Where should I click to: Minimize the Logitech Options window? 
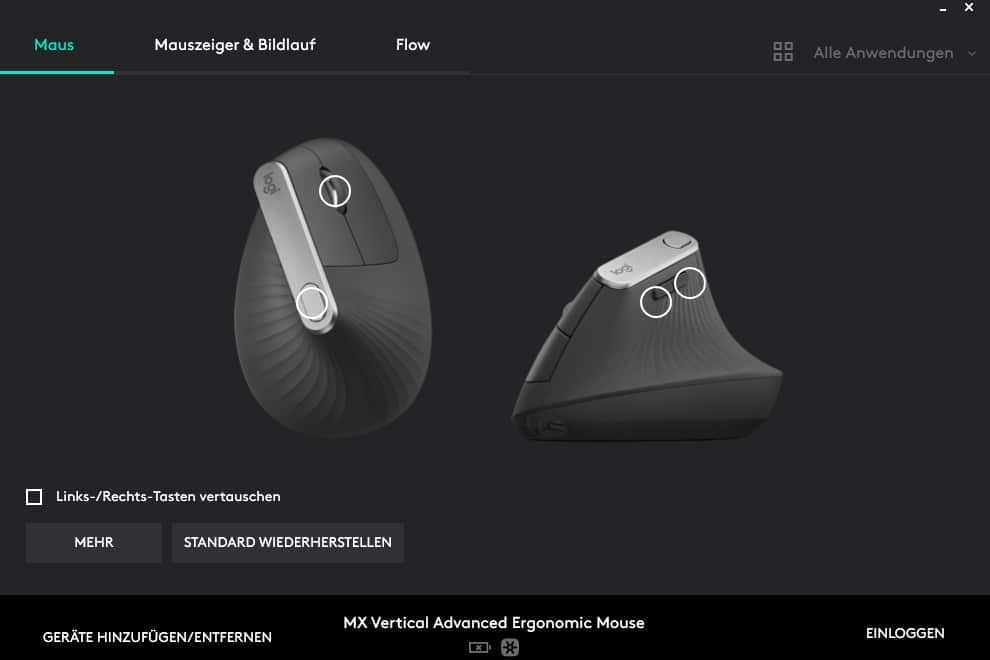point(943,9)
